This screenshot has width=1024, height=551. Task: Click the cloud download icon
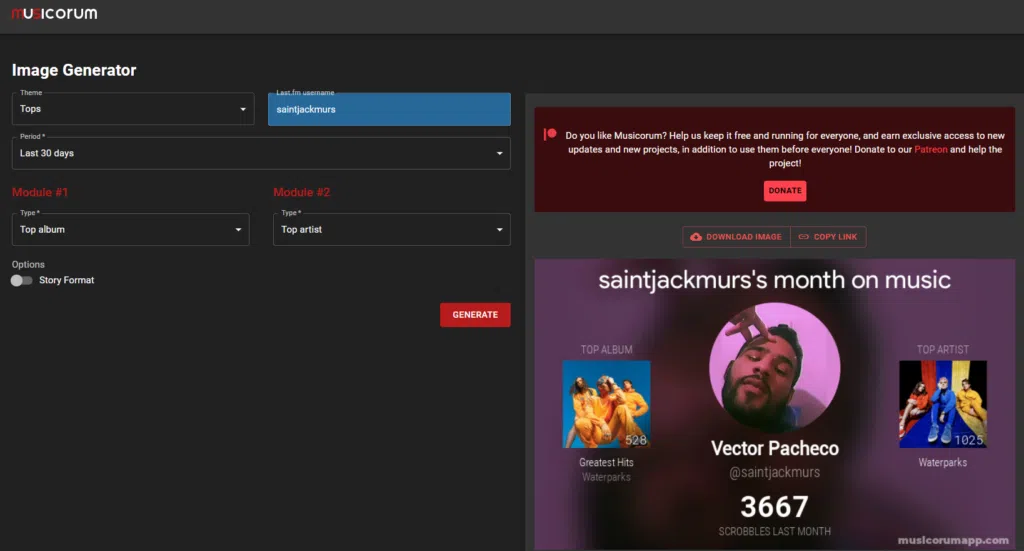[696, 237]
